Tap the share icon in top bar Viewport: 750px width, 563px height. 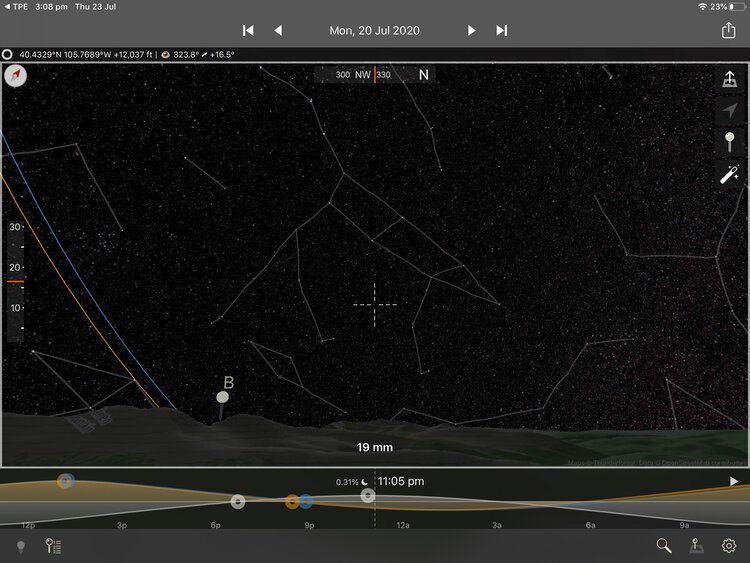[728, 30]
